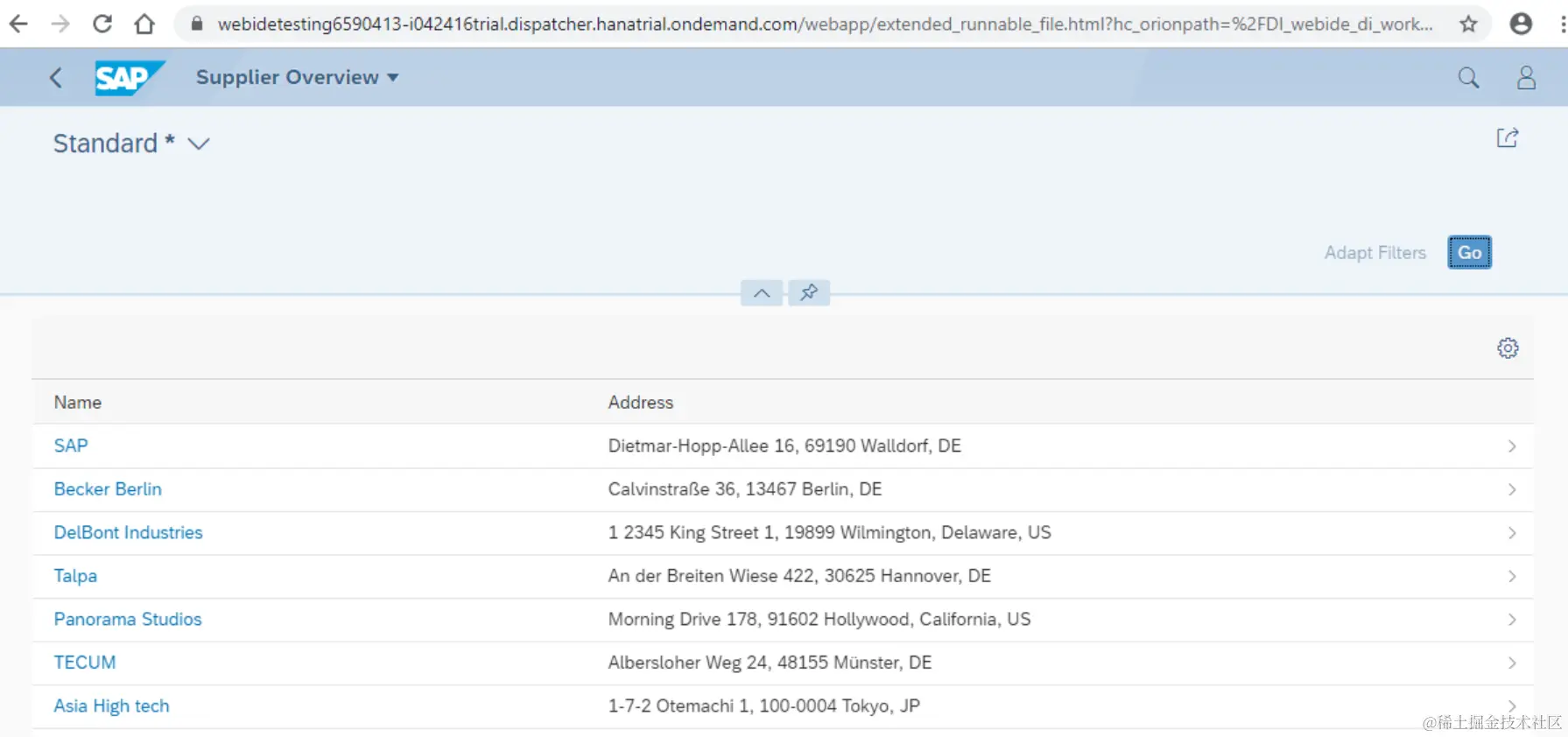
Task: Open the SAP supplier link
Action: [71, 446]
